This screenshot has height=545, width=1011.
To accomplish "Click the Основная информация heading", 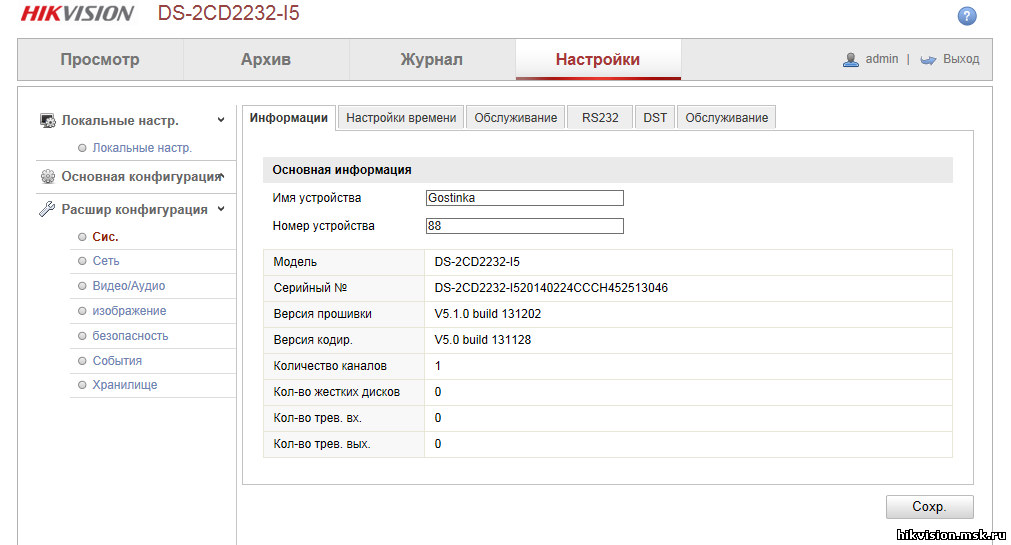I will 342,170.
